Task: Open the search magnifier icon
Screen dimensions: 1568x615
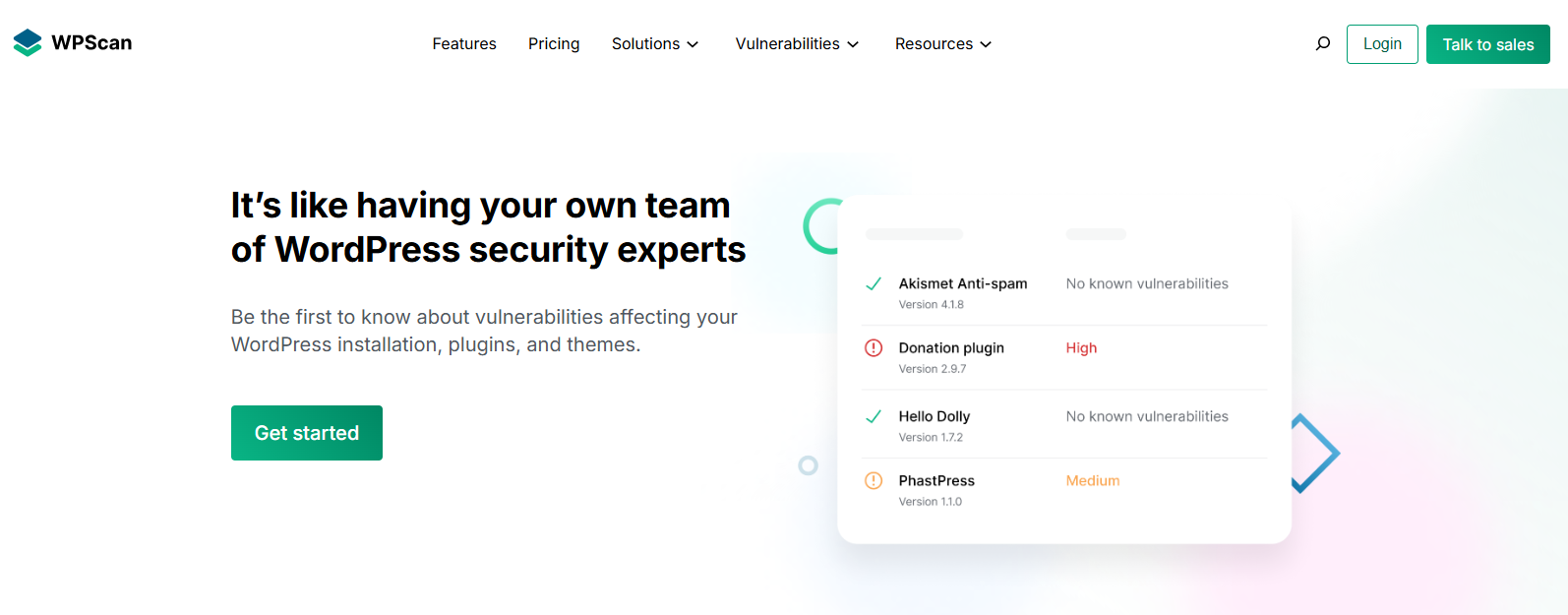Action: coord(1323,43)
